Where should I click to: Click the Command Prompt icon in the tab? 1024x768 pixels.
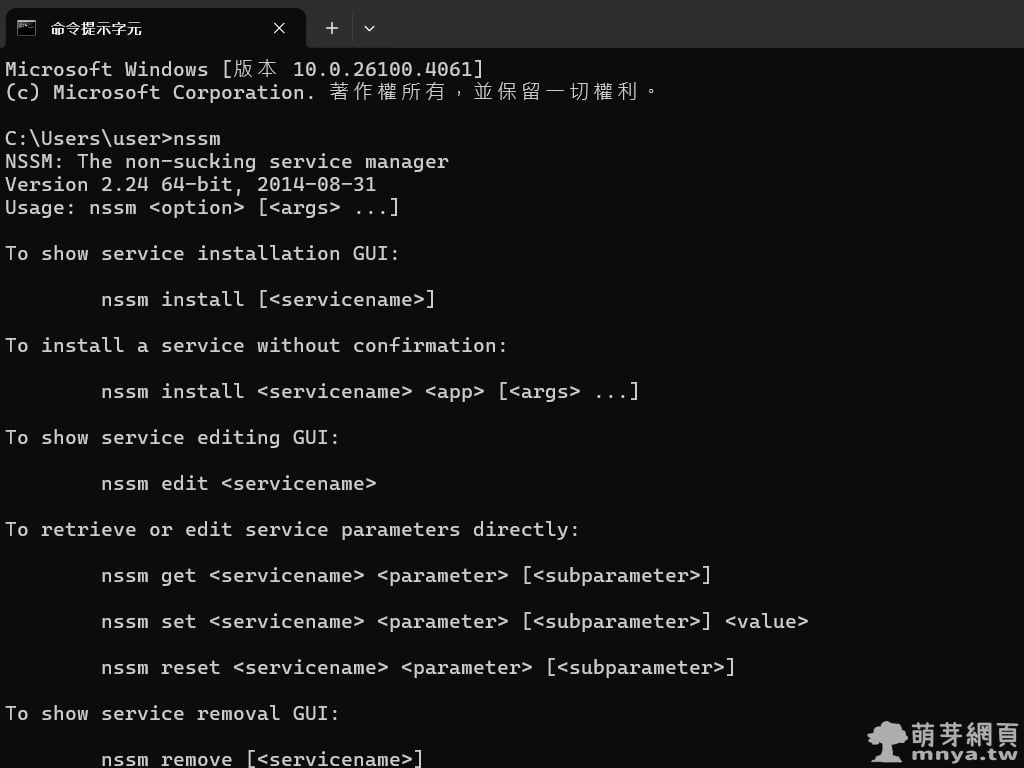[27, 28]
